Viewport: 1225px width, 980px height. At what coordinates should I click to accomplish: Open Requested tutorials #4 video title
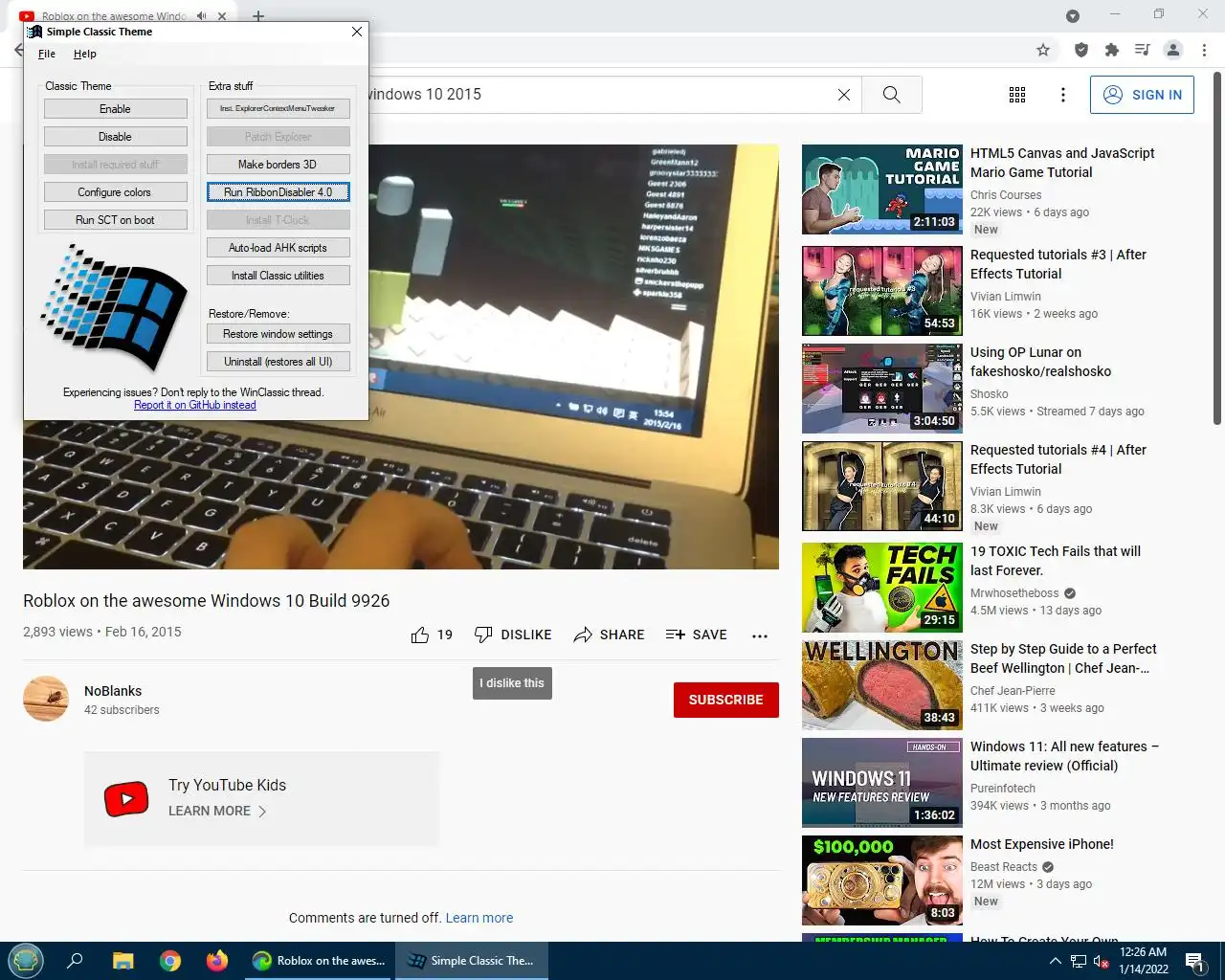[x=1058, y=459]
